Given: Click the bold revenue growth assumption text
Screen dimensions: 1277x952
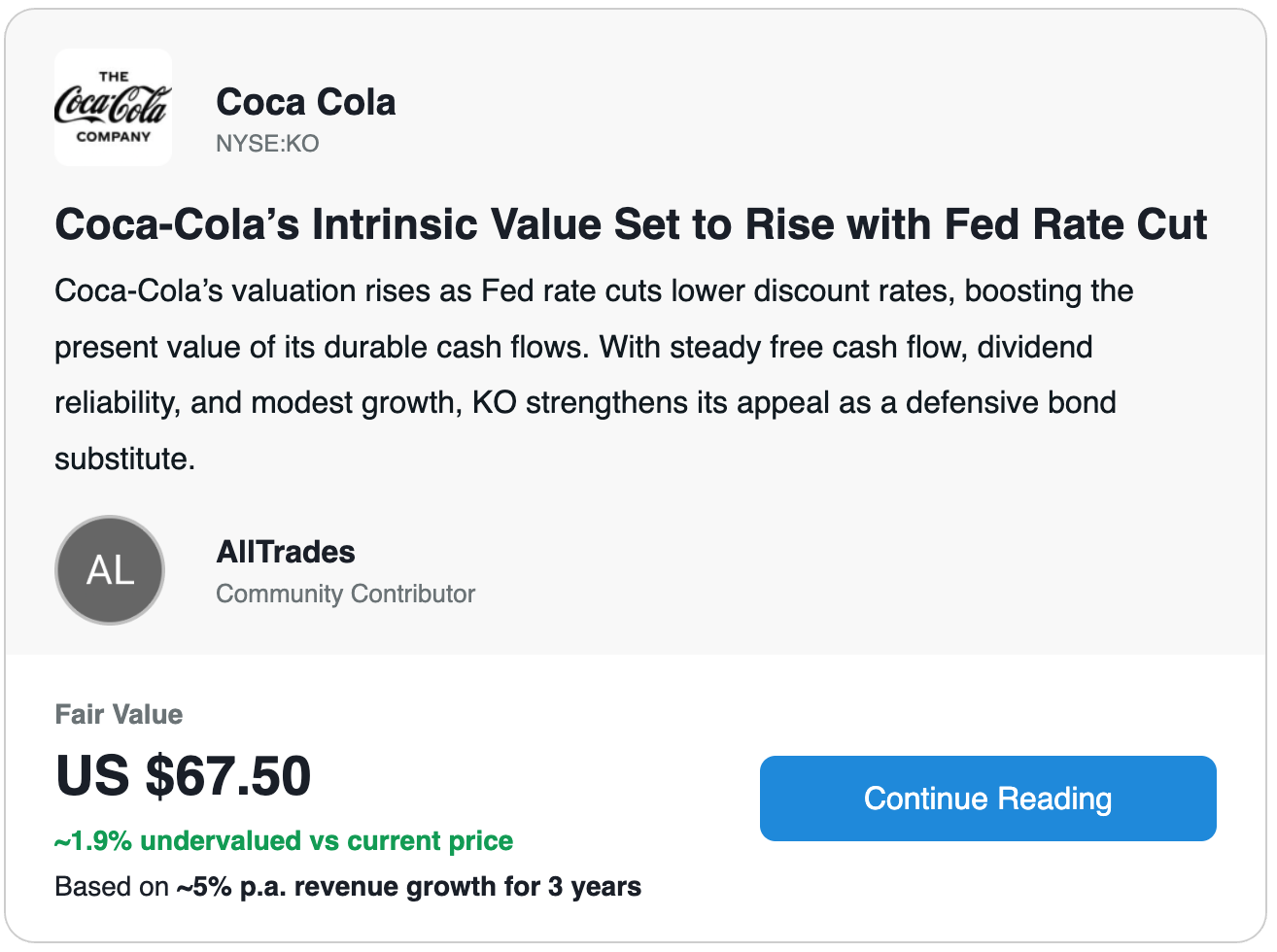Looking at the screenshot, I should 408,887.
